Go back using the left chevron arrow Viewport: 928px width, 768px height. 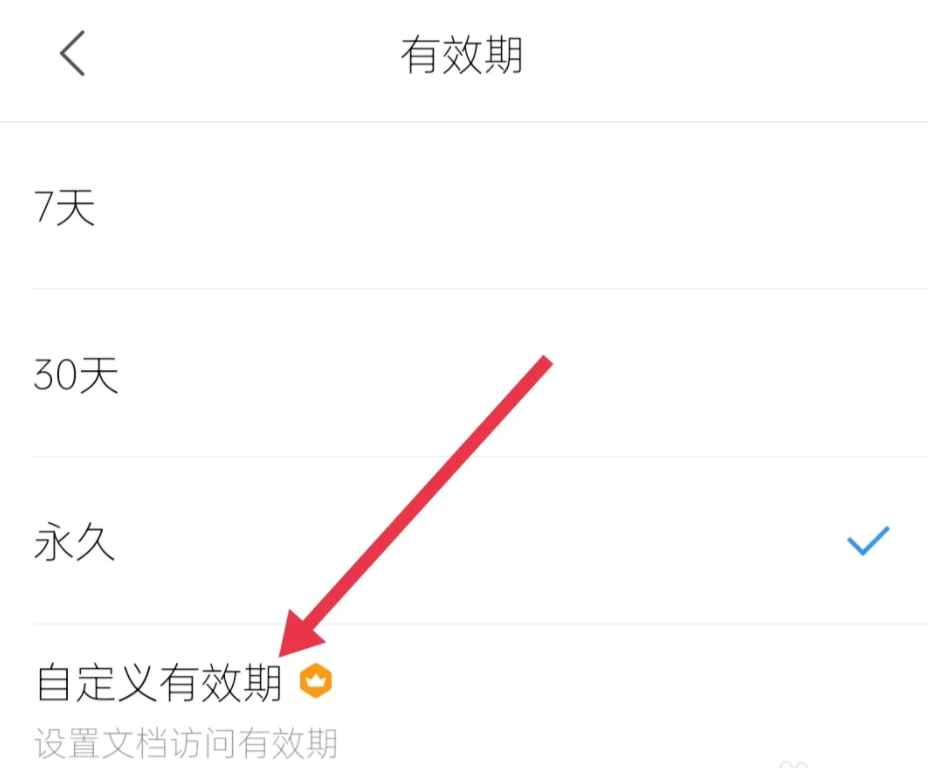point(72,53)
